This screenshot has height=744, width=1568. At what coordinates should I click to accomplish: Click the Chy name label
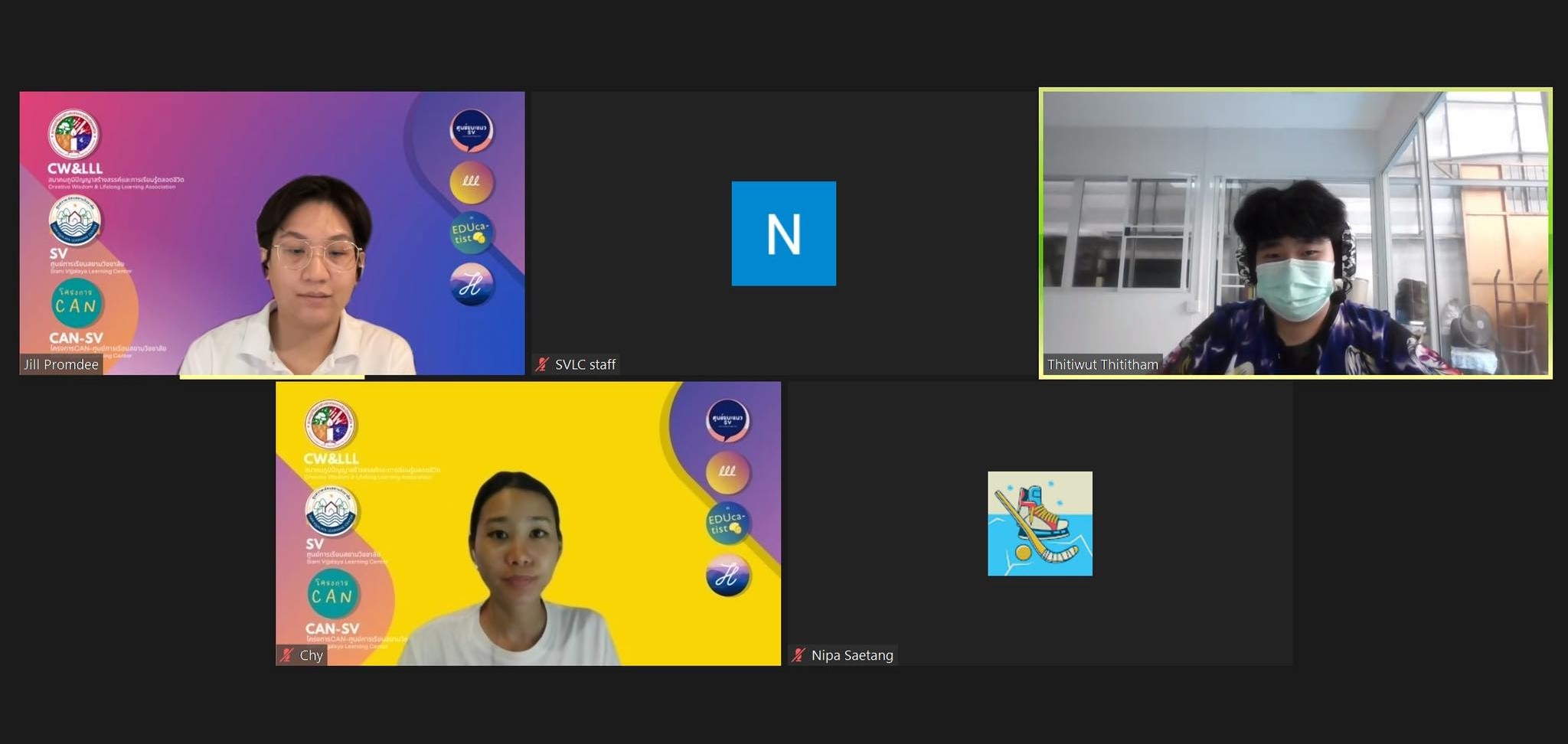pyautogui.click(x=311, y=655)
